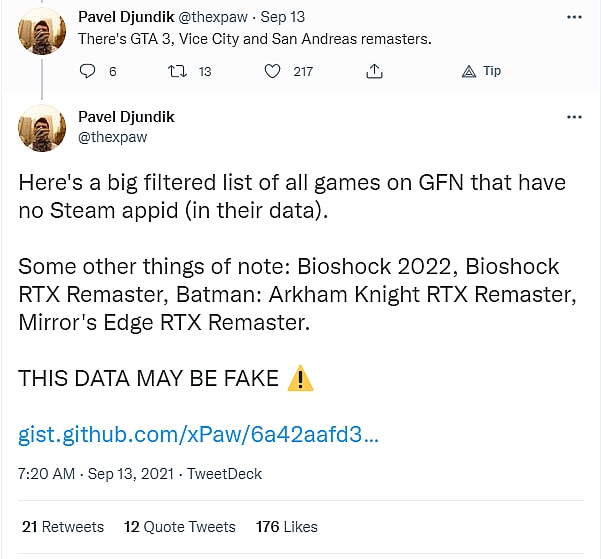Reply to the GTA remasters tweet

tap(87, 71)
